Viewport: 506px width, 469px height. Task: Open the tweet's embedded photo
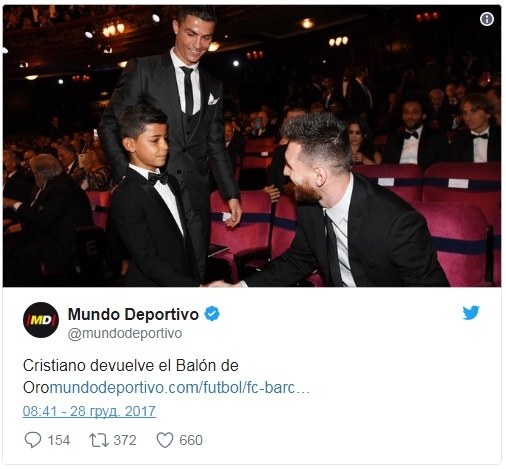[252, 146]
